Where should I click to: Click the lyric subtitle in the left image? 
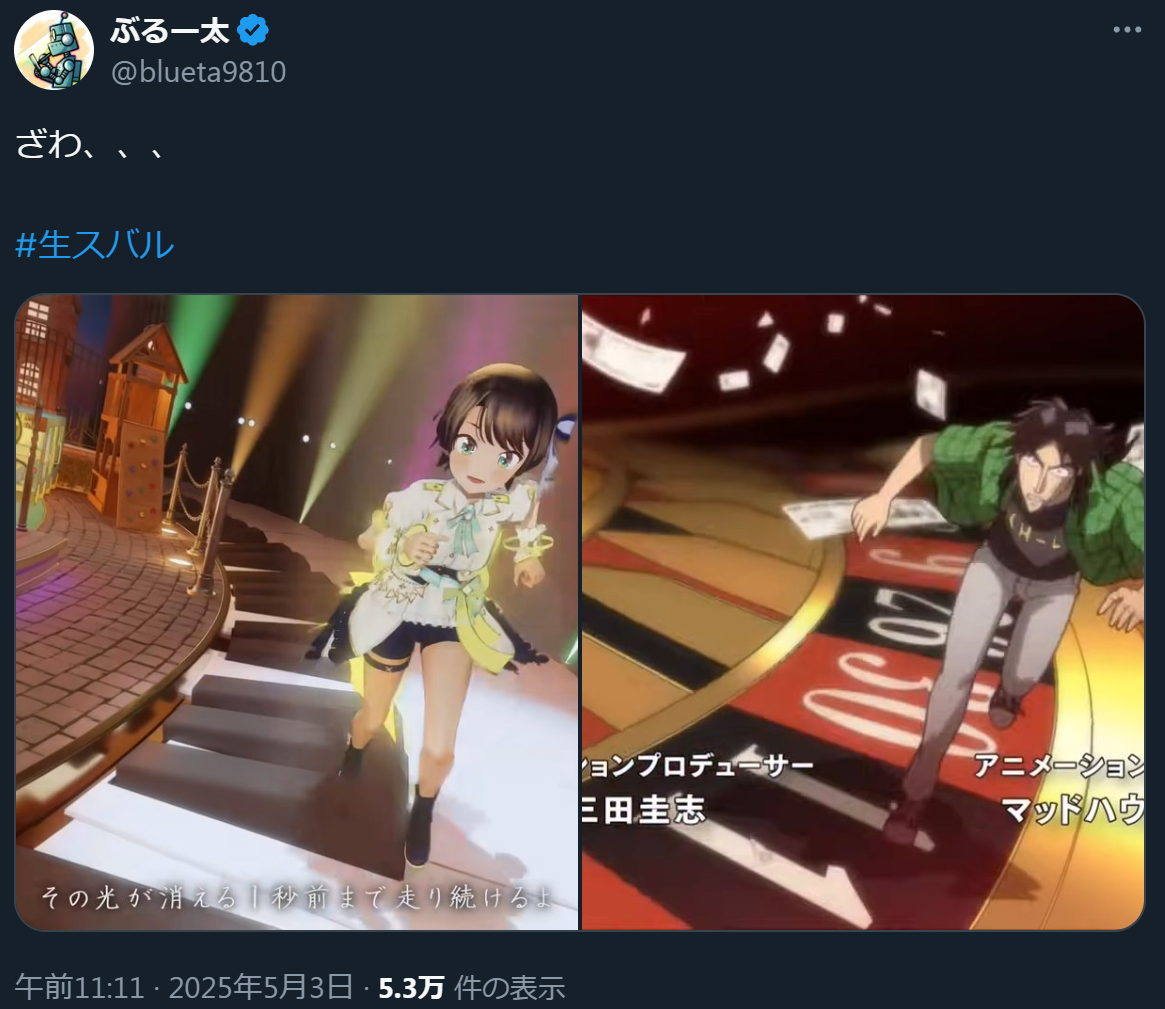[x=298, y=898]
